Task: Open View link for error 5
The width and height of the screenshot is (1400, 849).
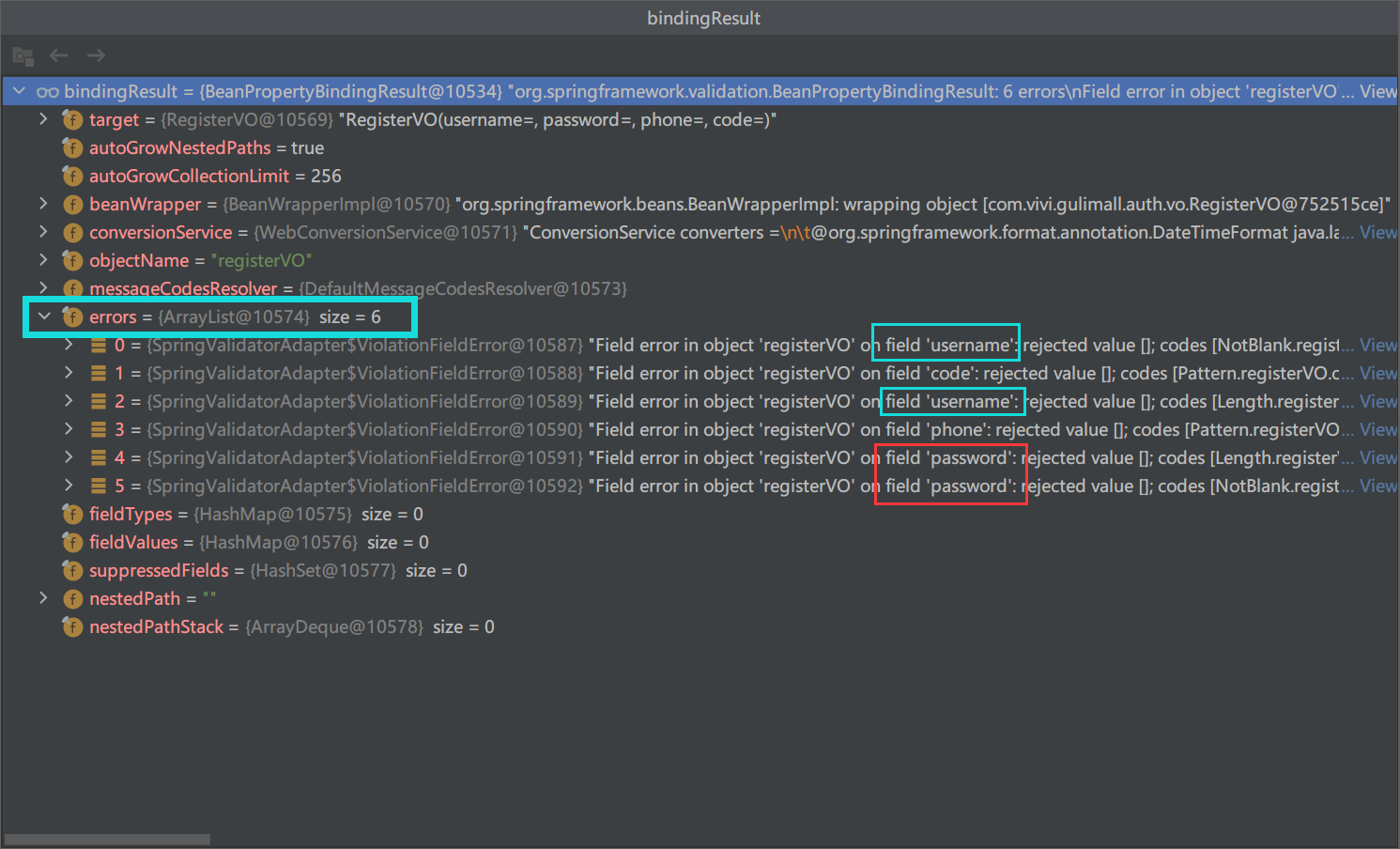Action: 1377,486
